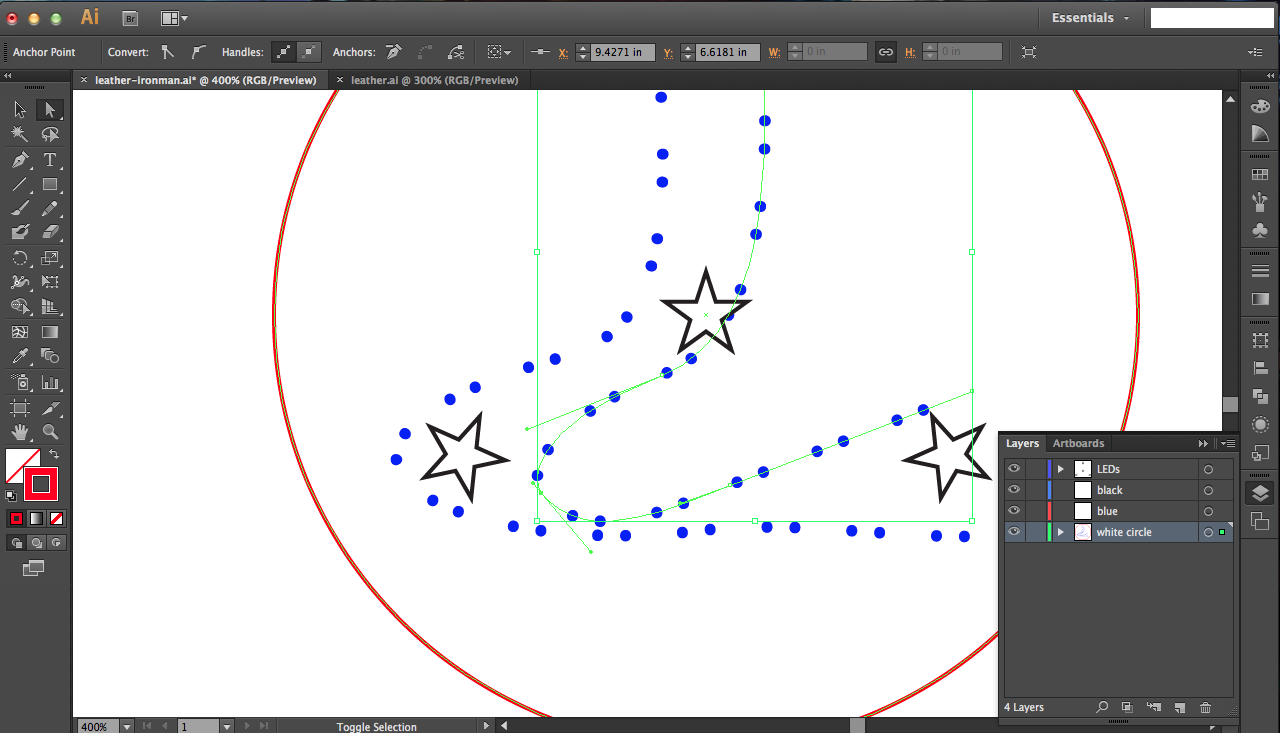Select the Free Transform tool
The height and width of the screenshot is (733, 1280).
point(49,283)
